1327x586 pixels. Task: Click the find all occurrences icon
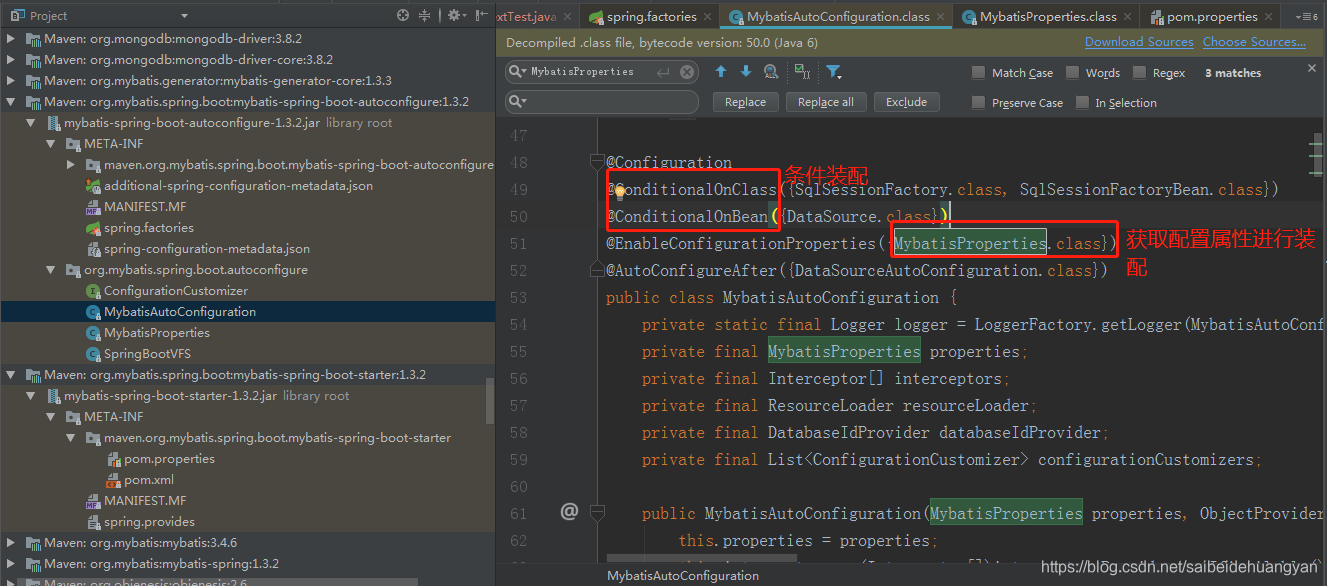pos(771,72)
